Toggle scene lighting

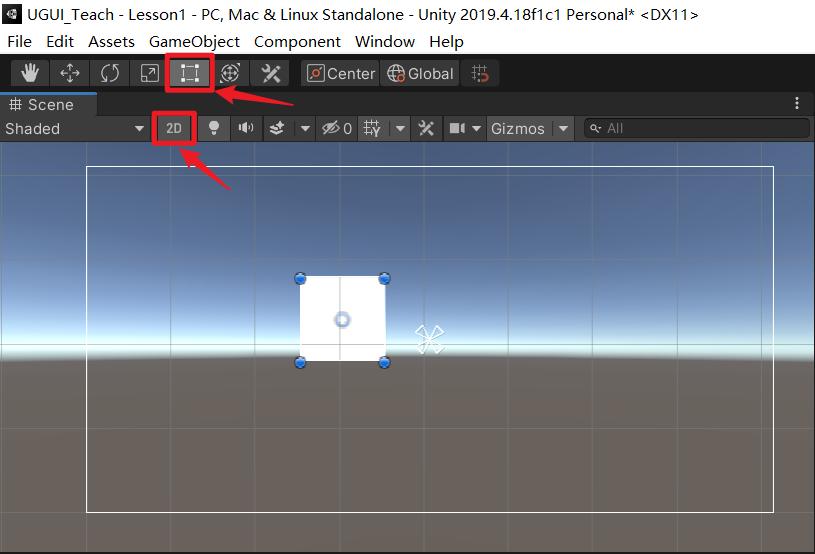214,128
